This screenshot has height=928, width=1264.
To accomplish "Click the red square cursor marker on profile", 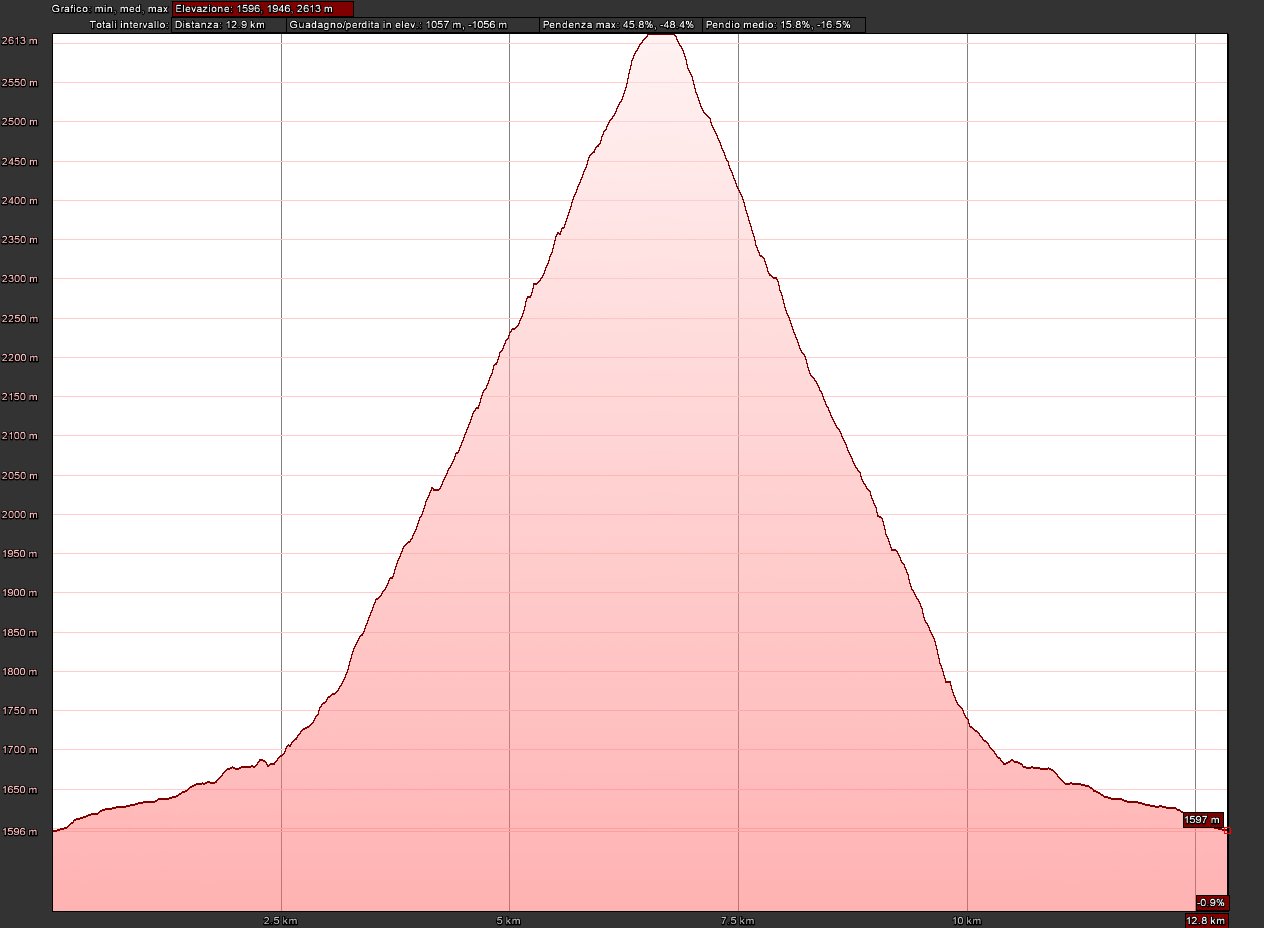I will [x=1226, y=830].
